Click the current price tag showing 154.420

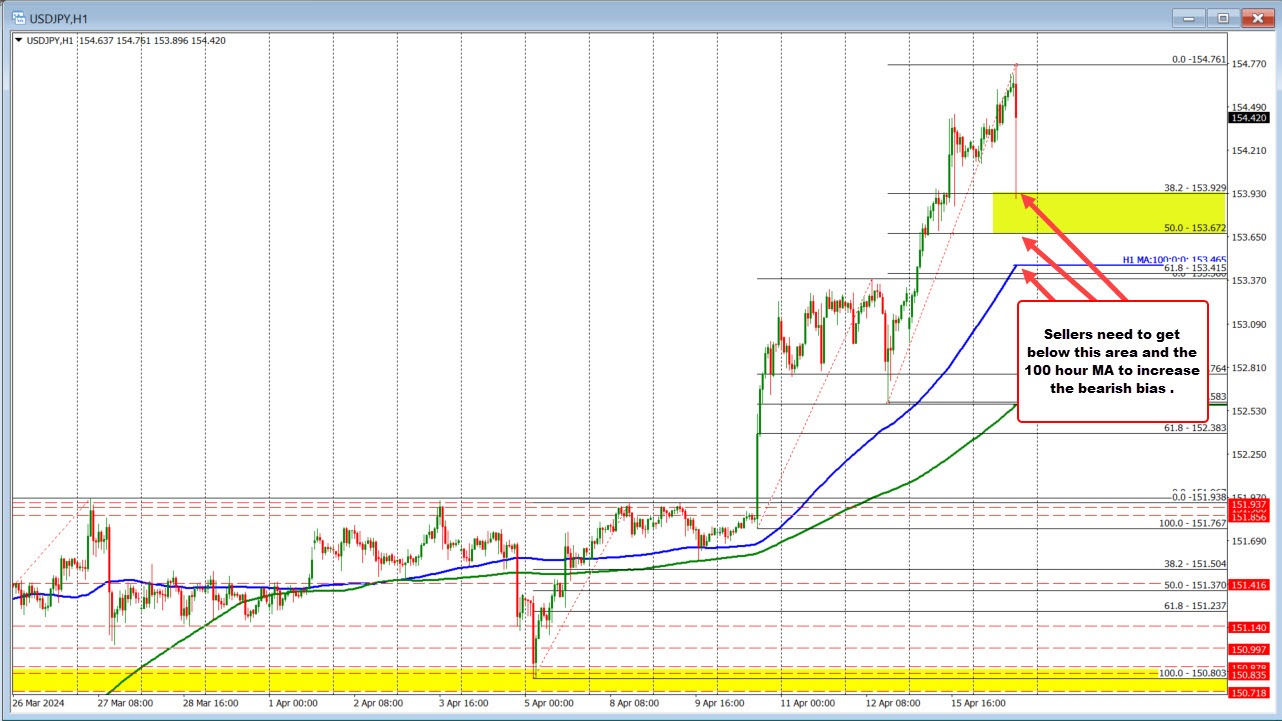coord(1250,117)
